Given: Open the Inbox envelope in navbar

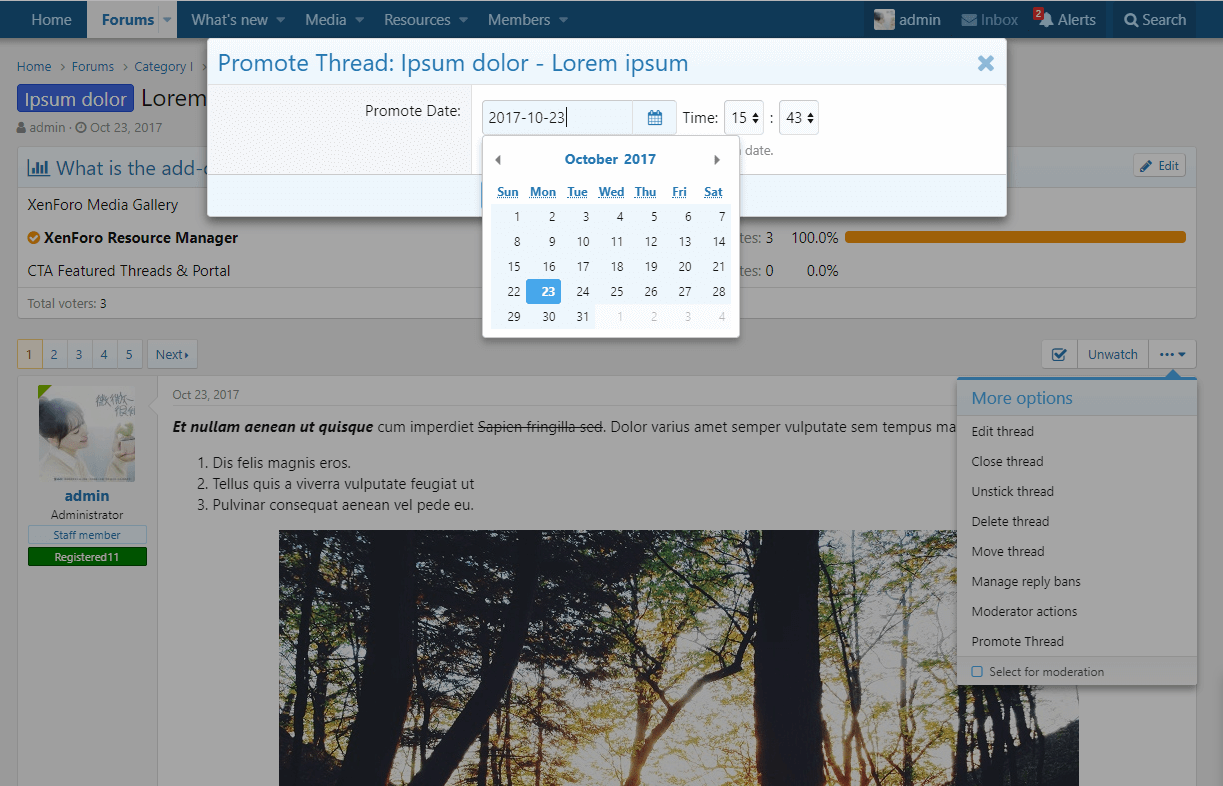Looking at the screenshot, I should tap(989, 20).
